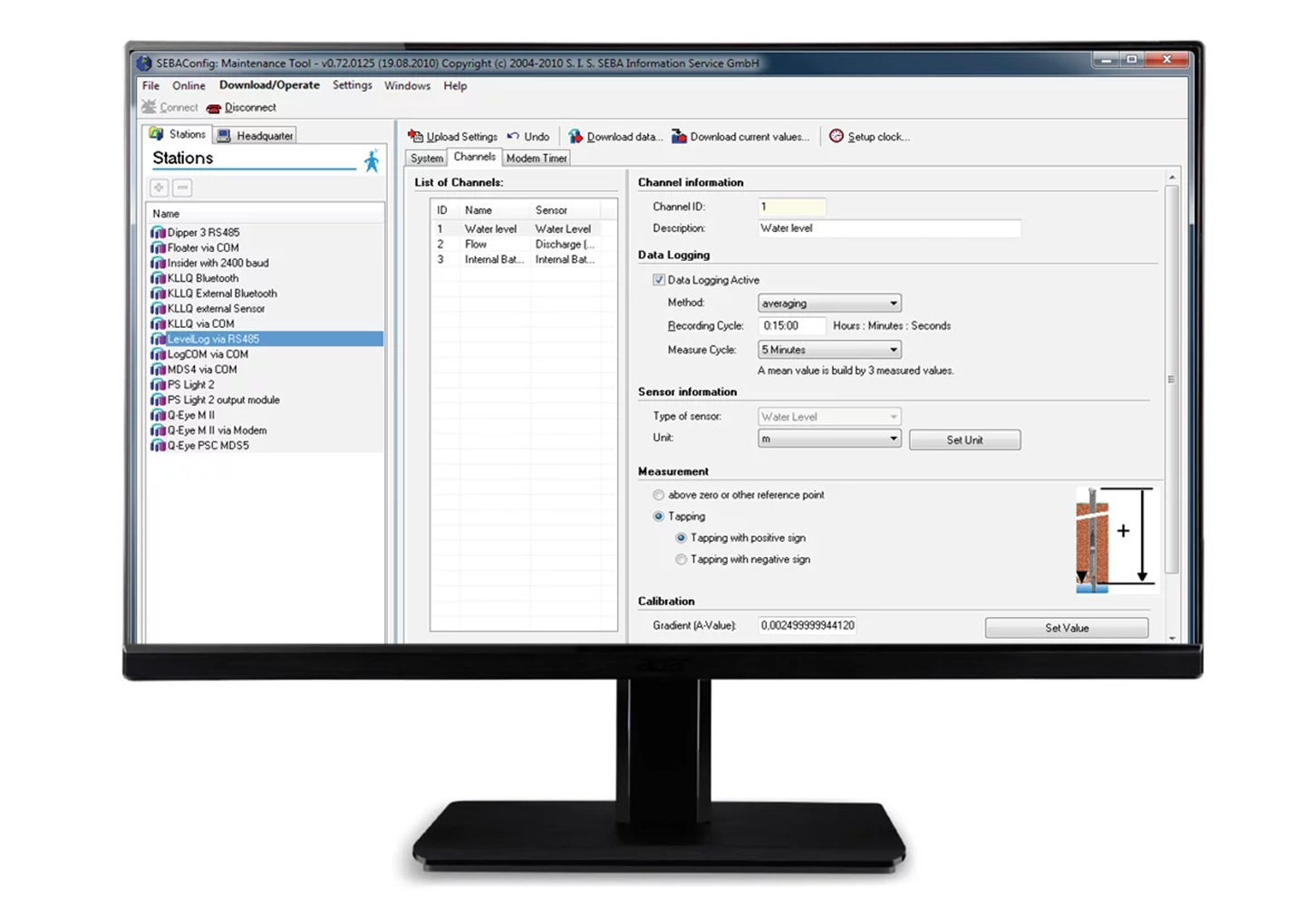Open the Setup clock dialog
Screen dimensions: 1316x906
837,136
